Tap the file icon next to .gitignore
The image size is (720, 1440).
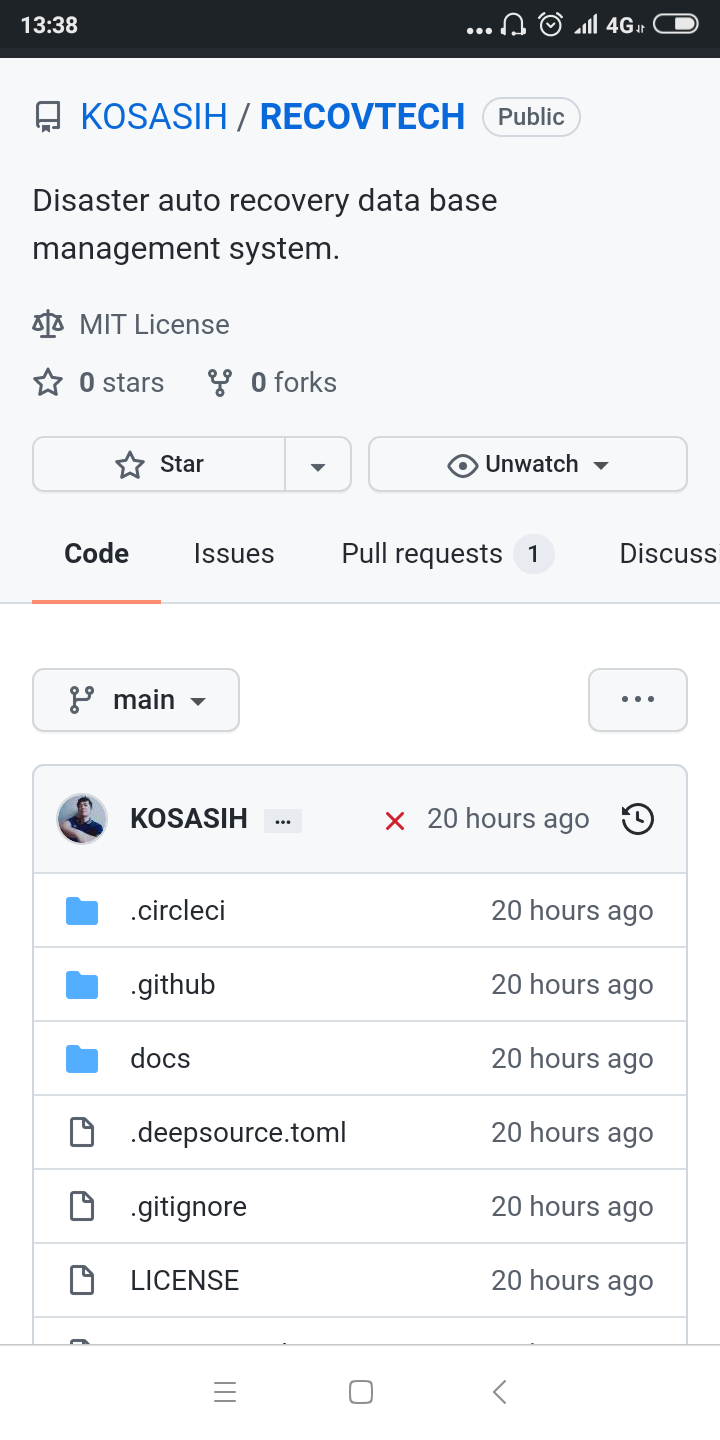(x=82, y=1207)
